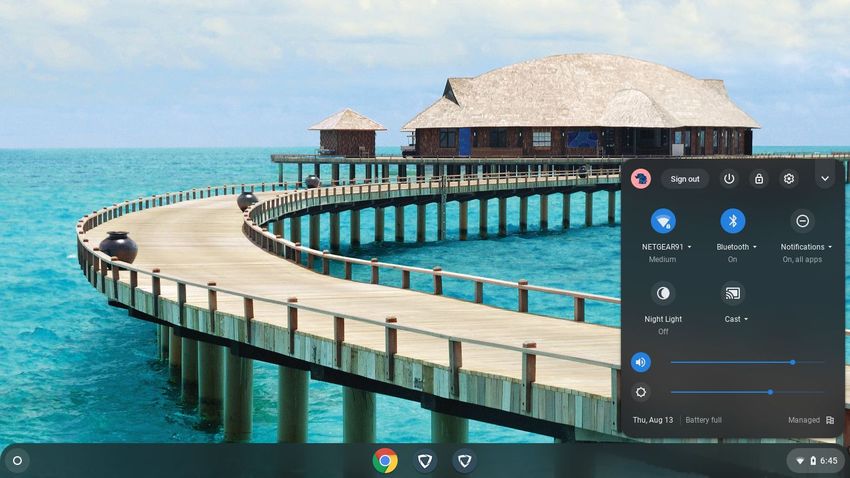This screenshot has height=478, width=850.
Task: Click the launcher circle on the shelf
Action: pos(17,460)
